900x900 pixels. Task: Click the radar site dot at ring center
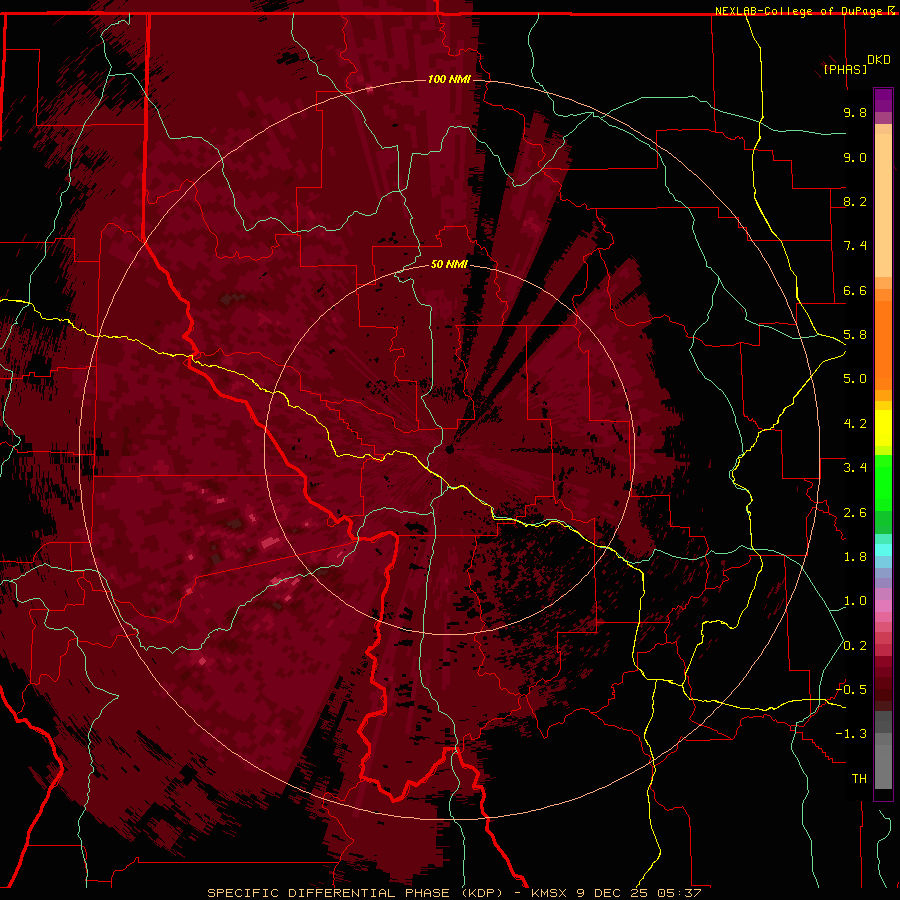[449, 450]
